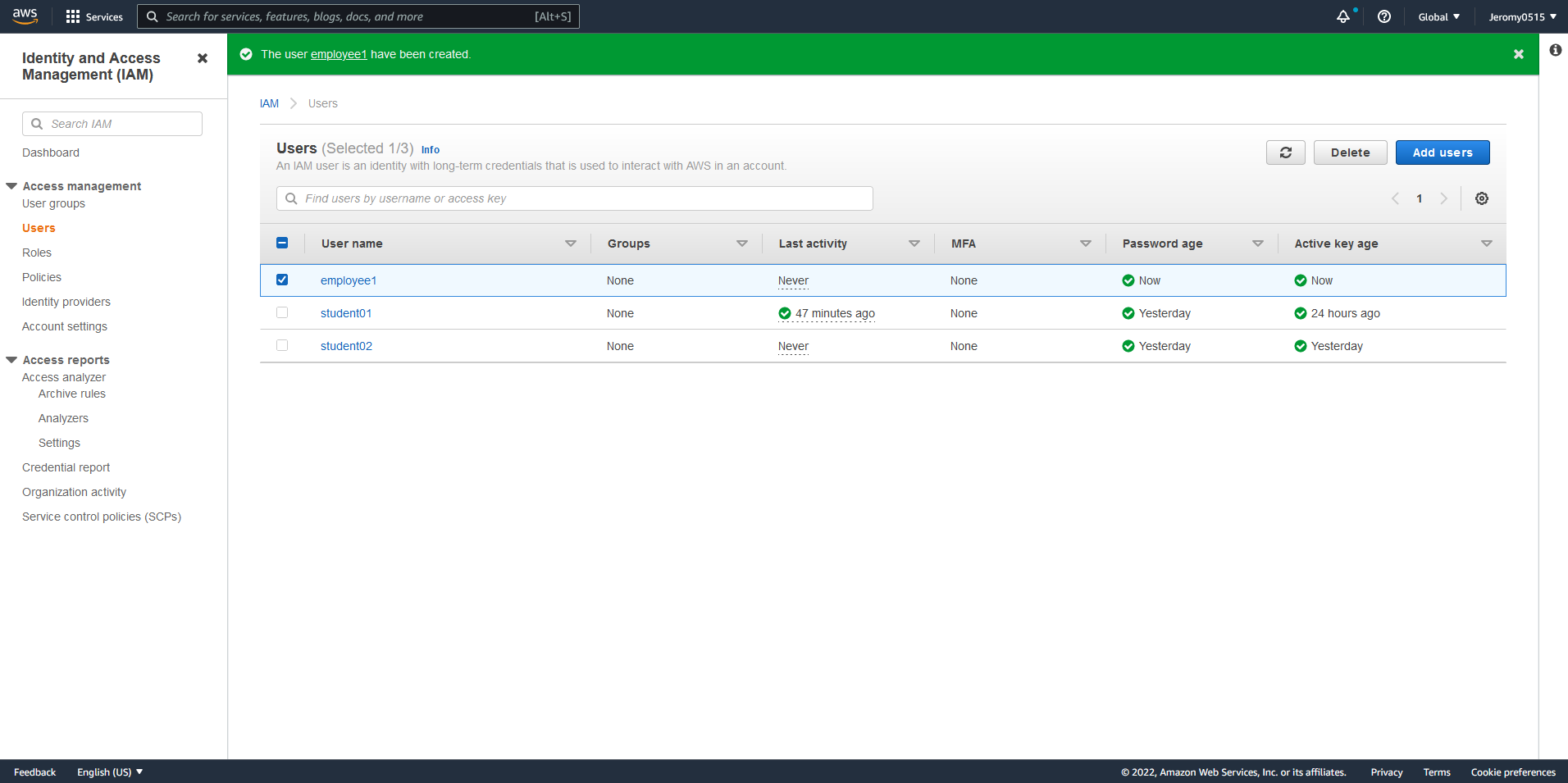Click the Info link beside Users heading
1568x783 pixels.
point(431,150)
